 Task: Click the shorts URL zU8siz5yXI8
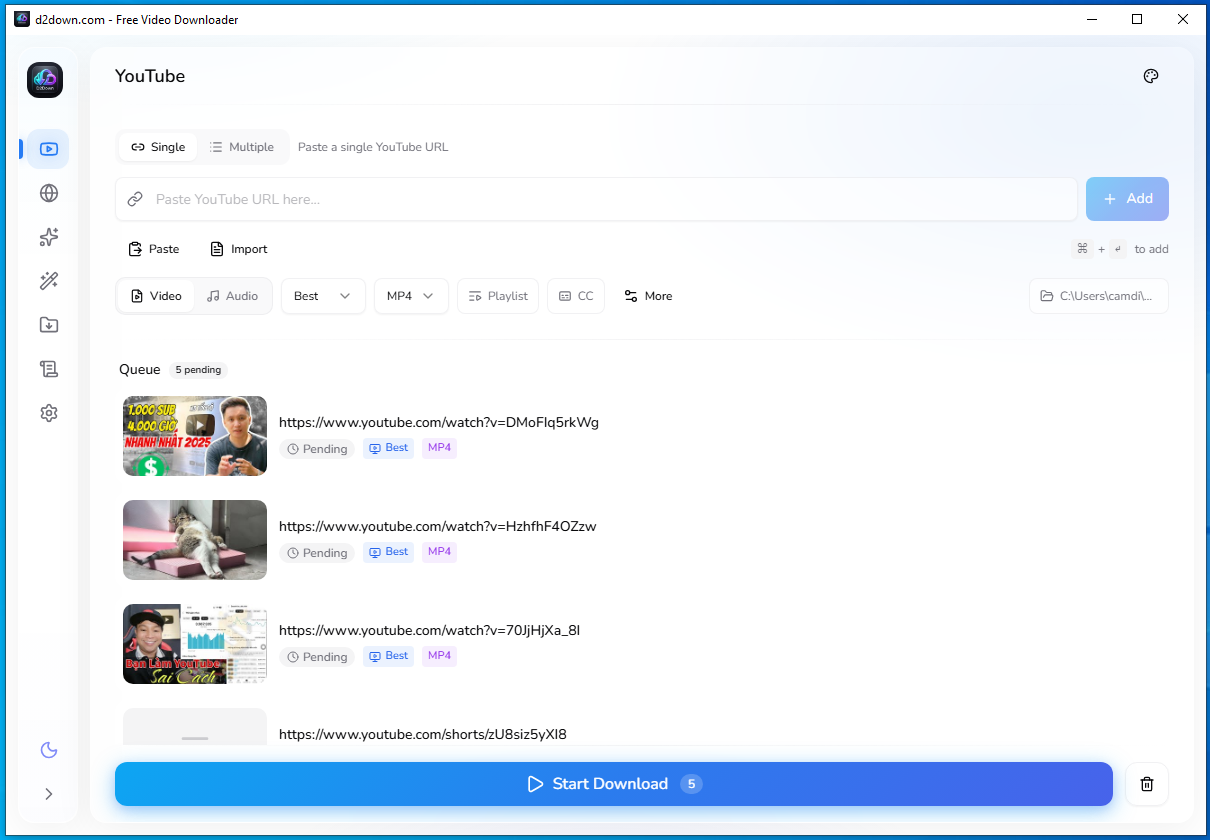(x=423, y=734)
